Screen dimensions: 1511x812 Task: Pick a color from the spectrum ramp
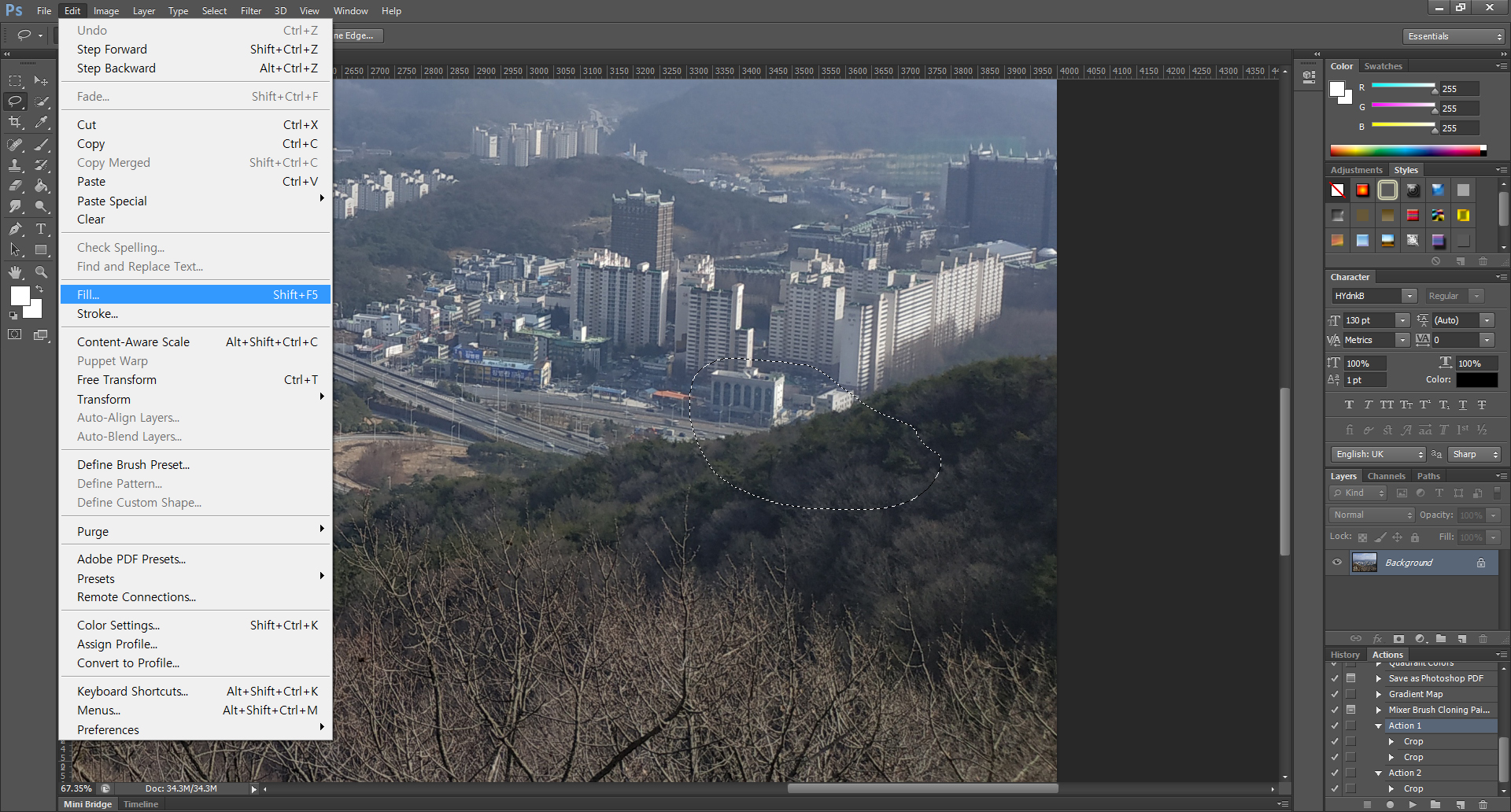1408,150
